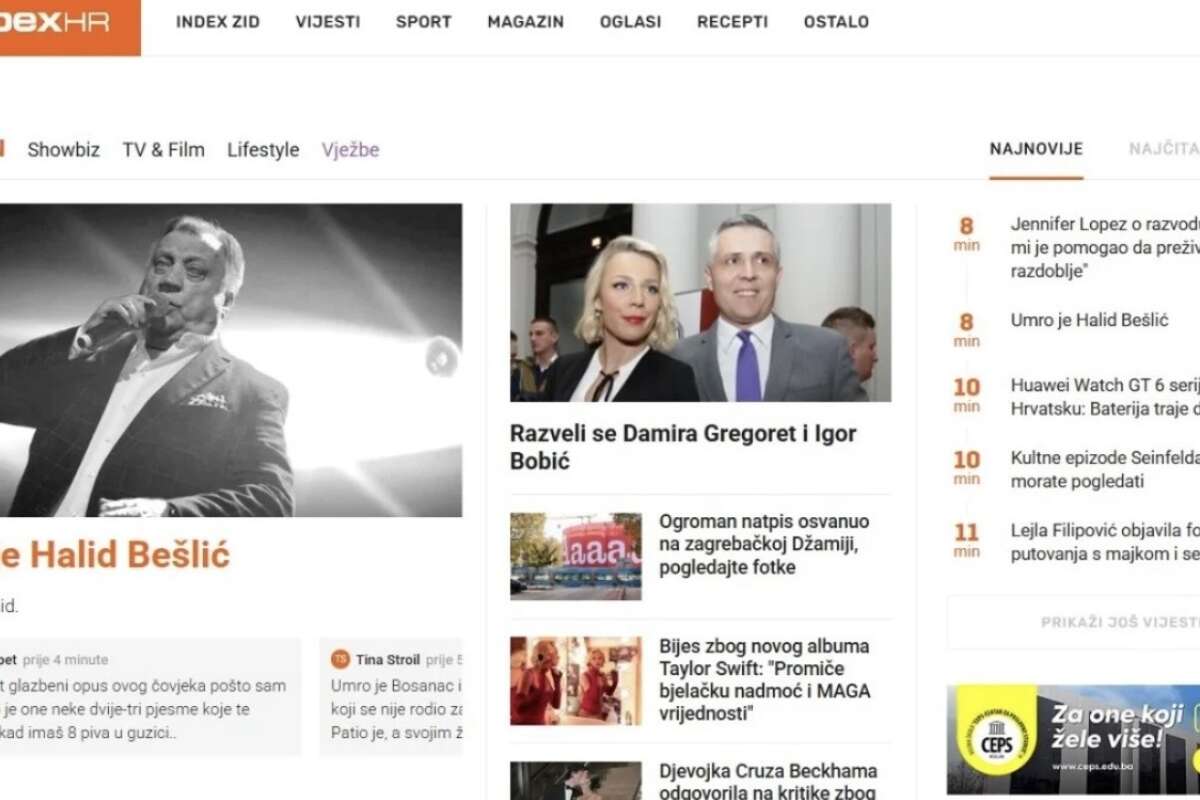The height and width of the screenshot is (800, 1200).
Task: Click the Prikaži još vijesti button
Action: click(x=1120, y=622)
